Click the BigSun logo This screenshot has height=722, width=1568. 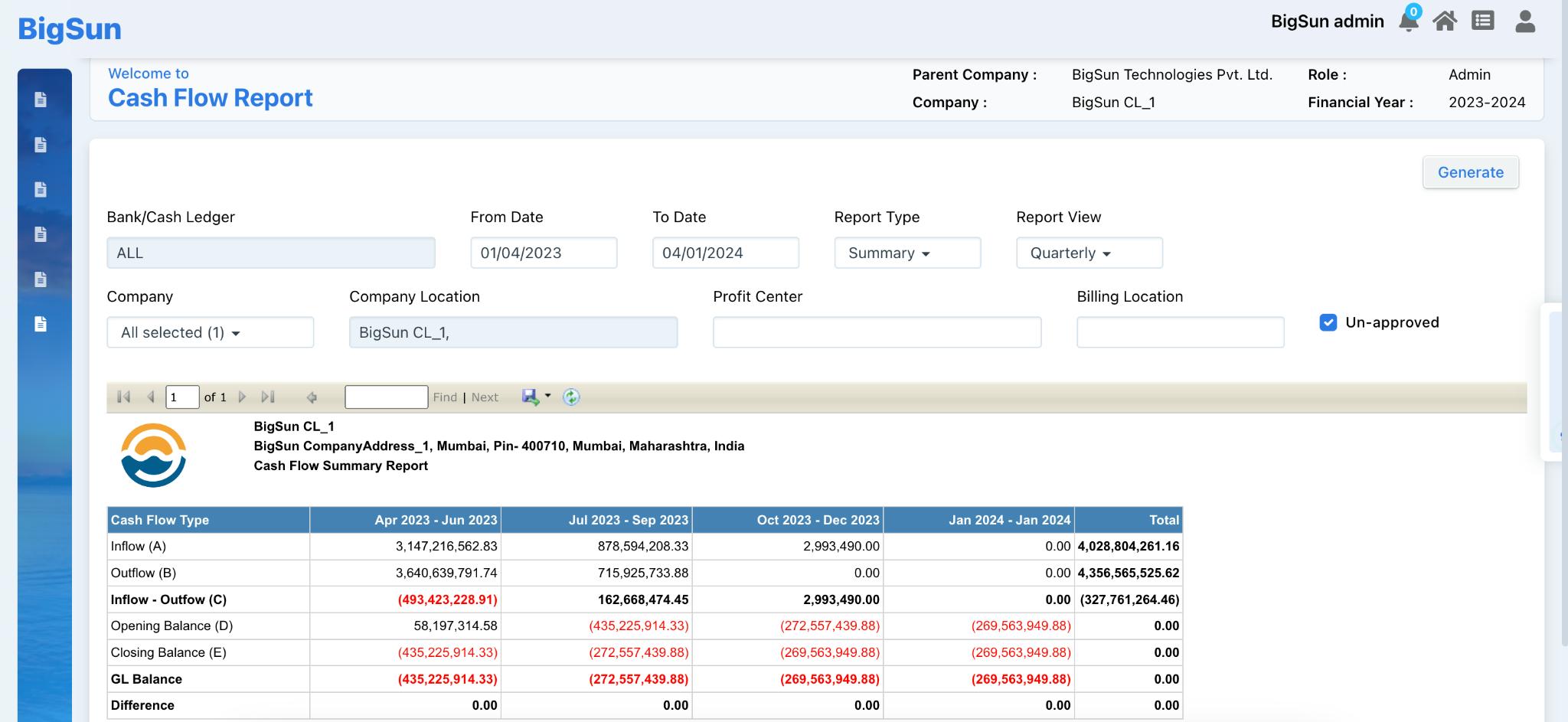70,29
